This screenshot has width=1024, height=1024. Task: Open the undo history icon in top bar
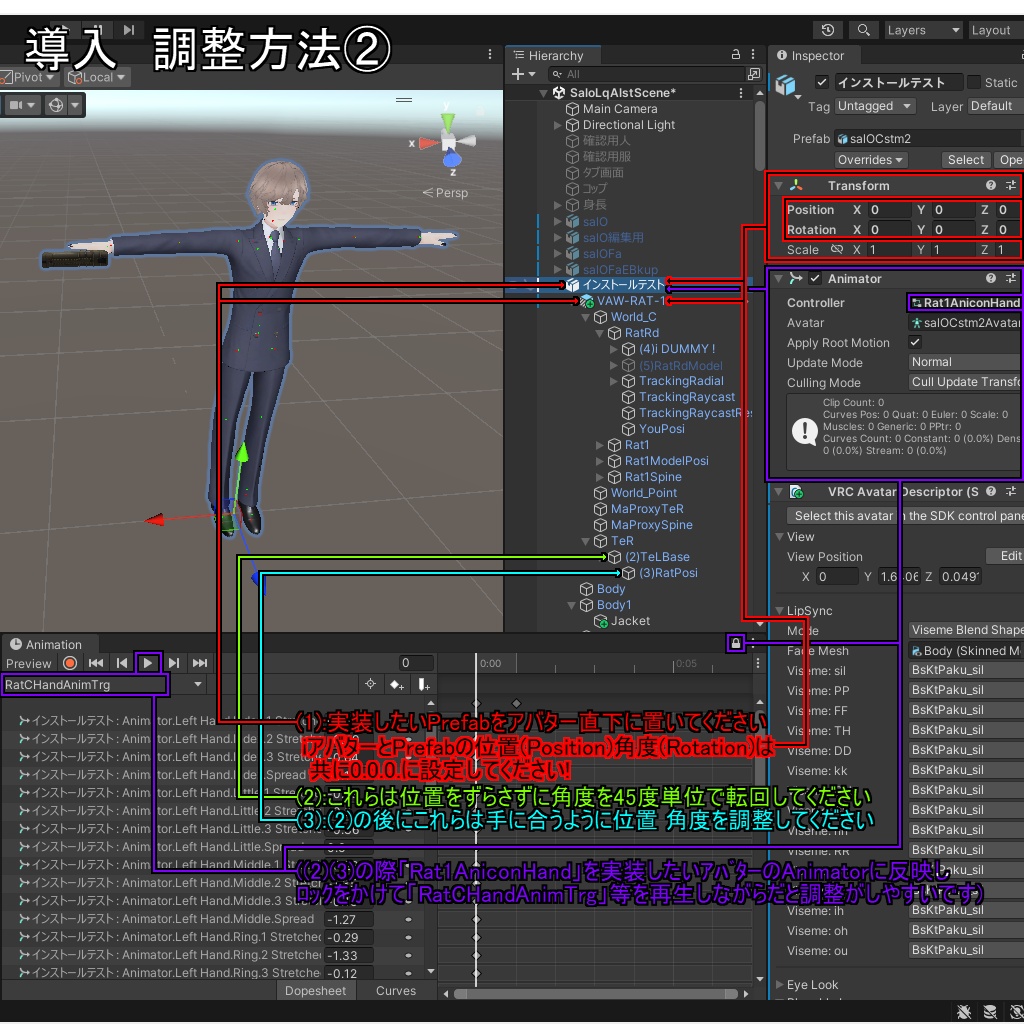[828, 30]
